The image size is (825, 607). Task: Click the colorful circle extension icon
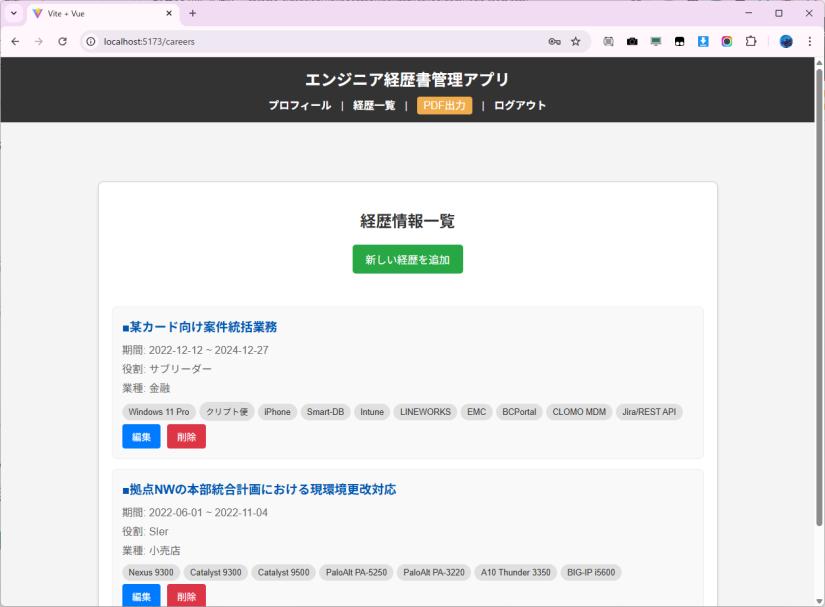tap(726, 41)
